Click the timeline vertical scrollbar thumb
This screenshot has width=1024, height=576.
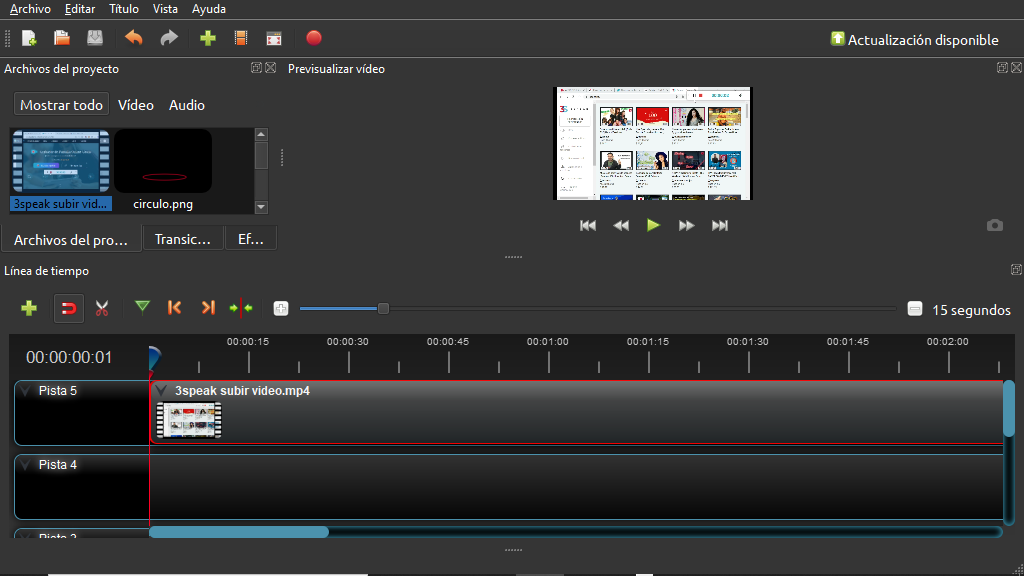[x=1009, y=409]
